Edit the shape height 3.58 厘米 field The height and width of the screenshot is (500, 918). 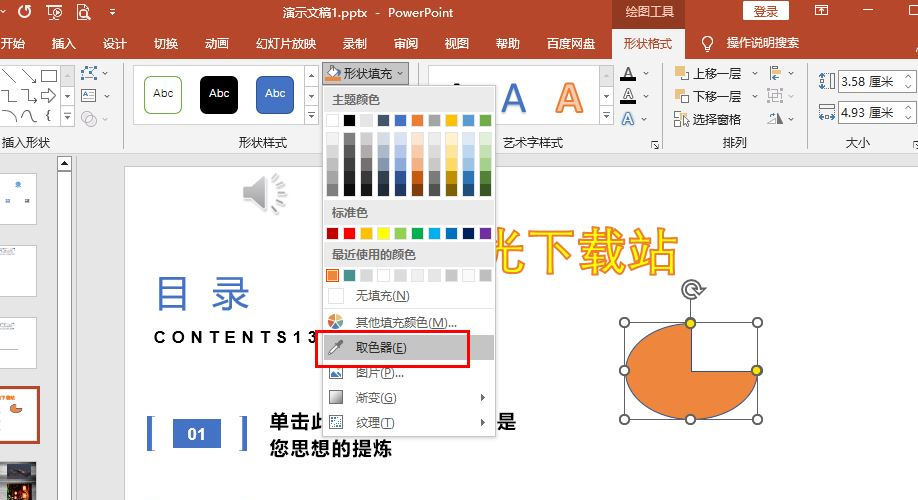point(870,81)
